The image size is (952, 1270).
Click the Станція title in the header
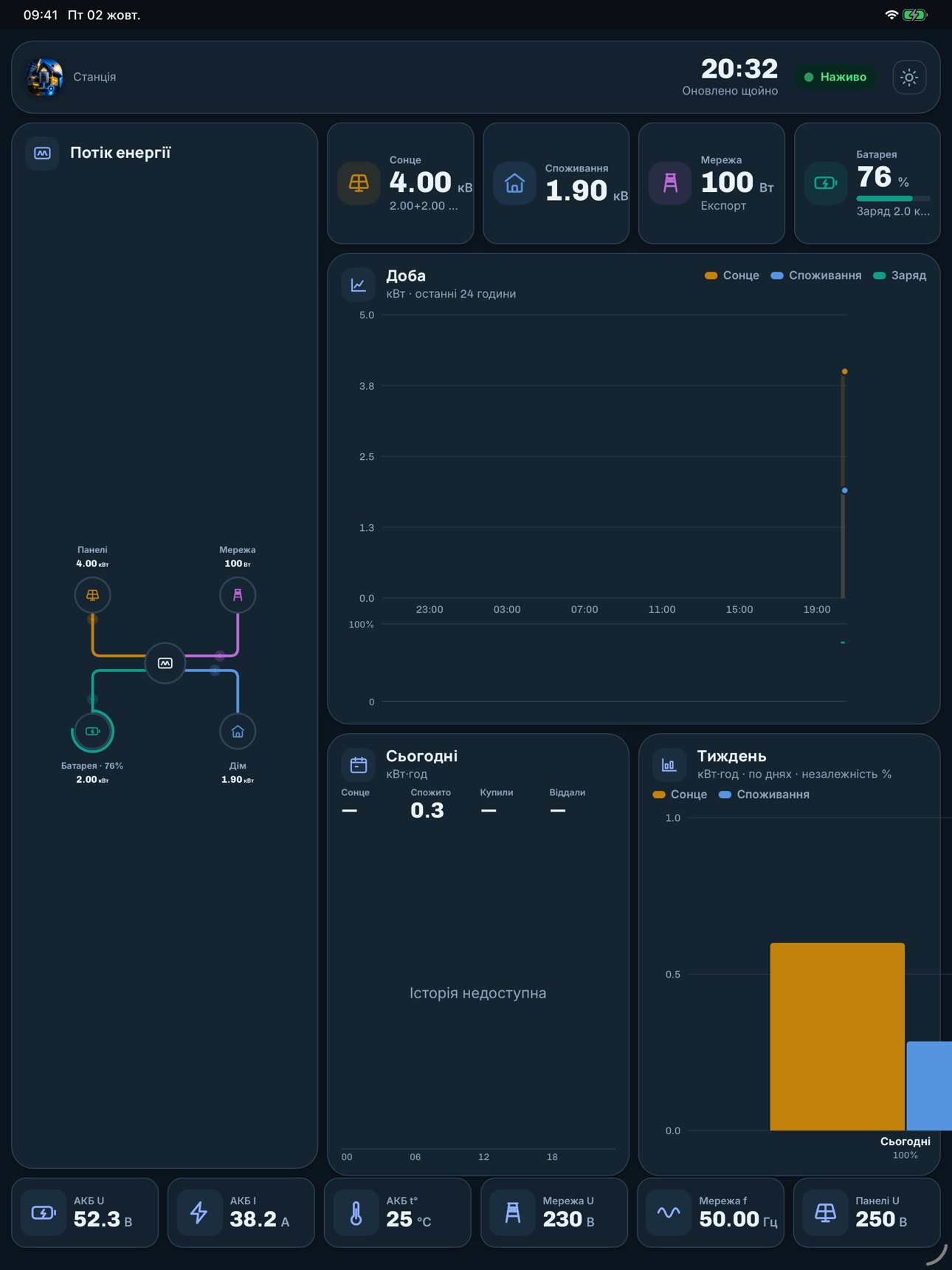(94, 77)
